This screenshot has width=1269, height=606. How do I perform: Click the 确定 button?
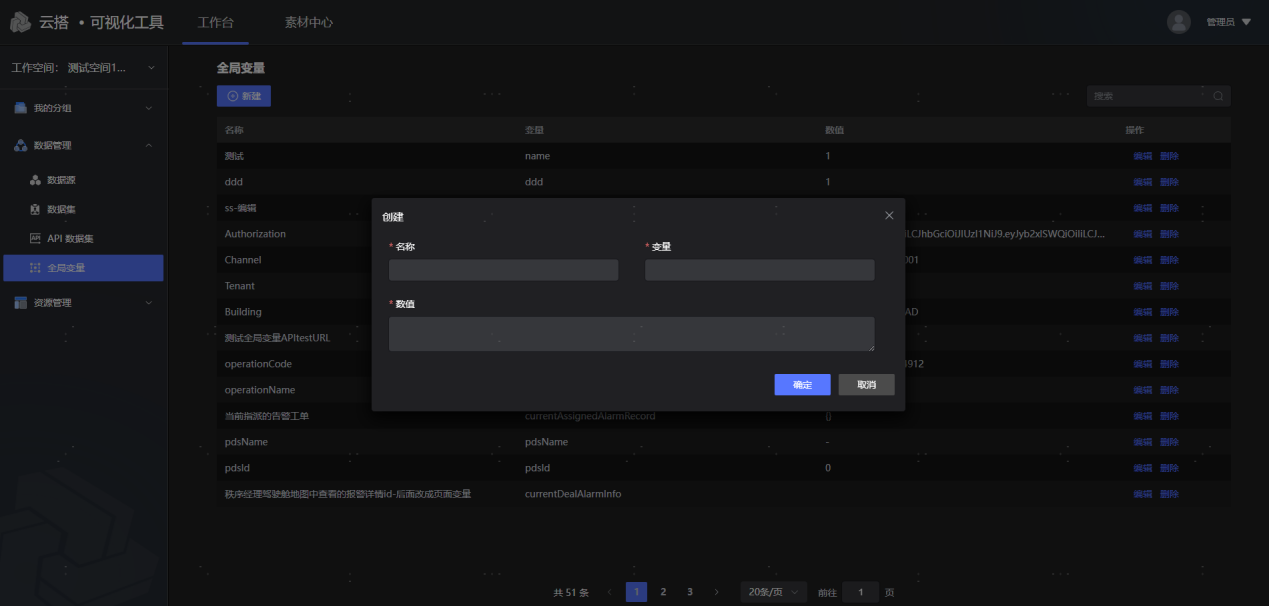tap(802, 385)
